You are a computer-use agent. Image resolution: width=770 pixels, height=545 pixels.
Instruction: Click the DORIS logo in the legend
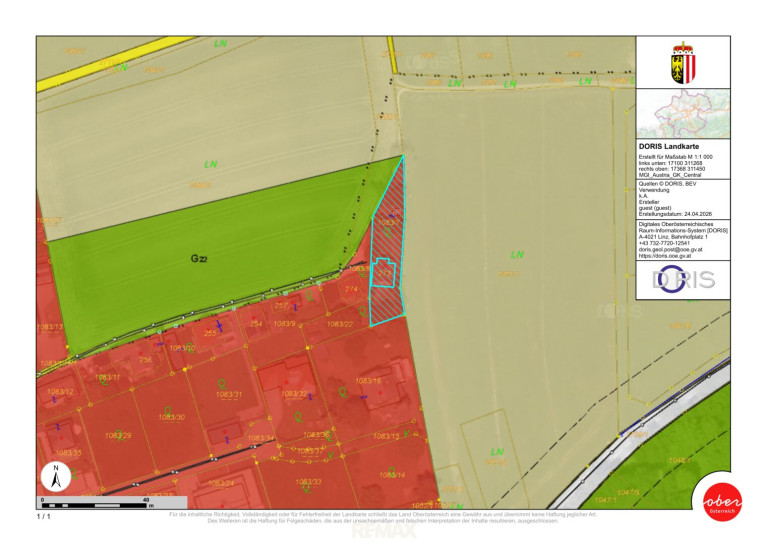(684, 280)
